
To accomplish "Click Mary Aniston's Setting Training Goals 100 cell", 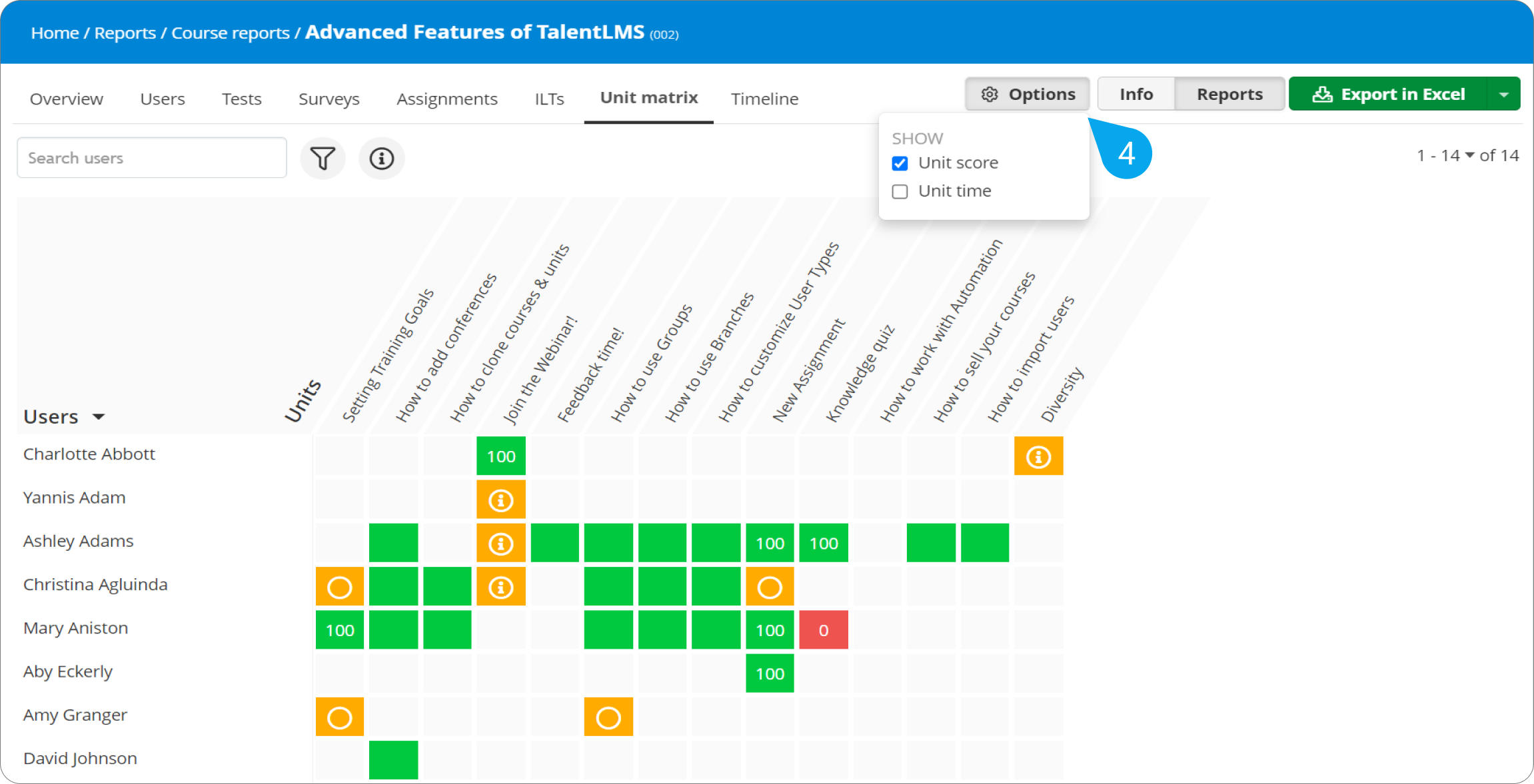I will [x=340, y=630].
